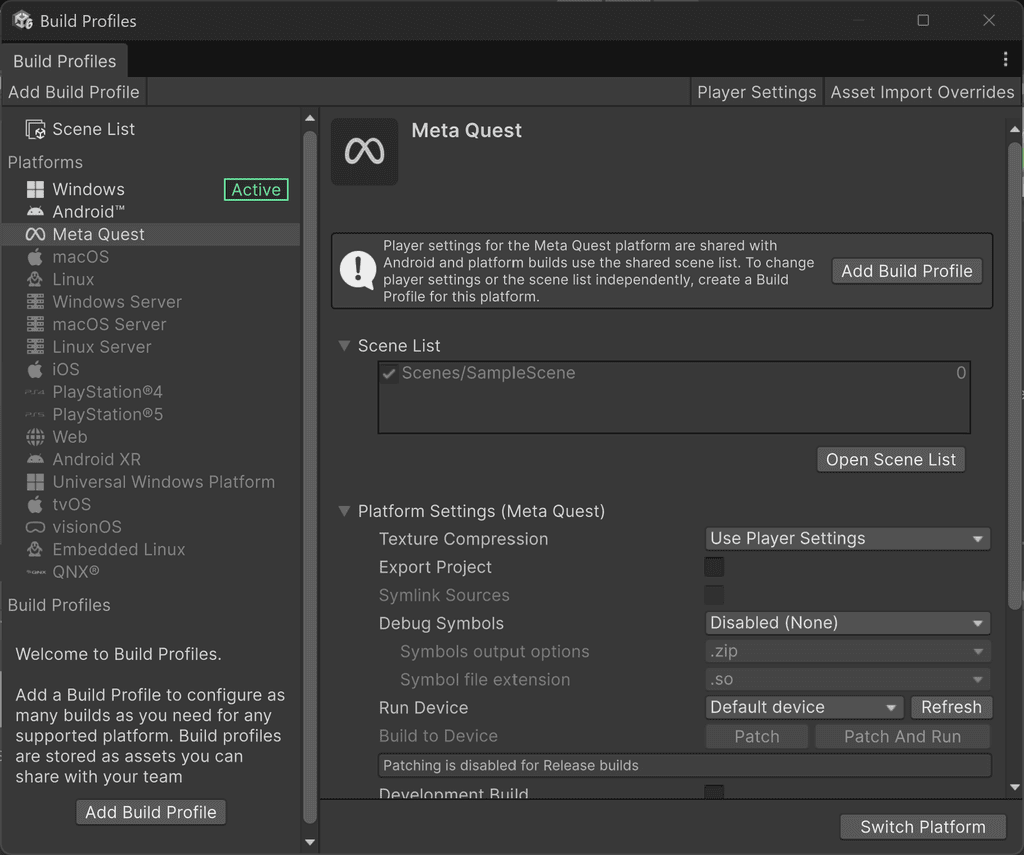Click Add Build Profile in info box
The height and width of the screenshot is (855, 1024).
pos(906,271)
